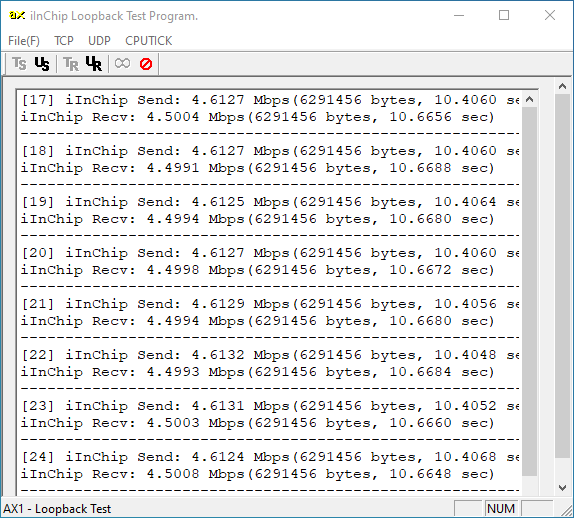The image size is (574, 518).
Task: Click the US UDP send toolbar icon
Action: coord(42,64)
